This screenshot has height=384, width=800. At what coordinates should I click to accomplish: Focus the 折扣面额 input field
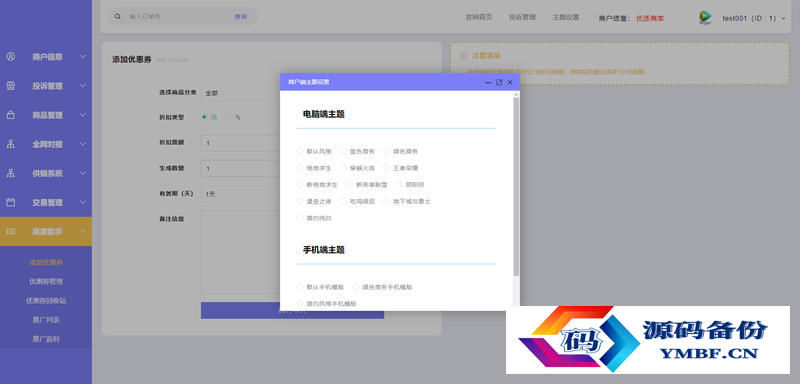coord(240,143)
